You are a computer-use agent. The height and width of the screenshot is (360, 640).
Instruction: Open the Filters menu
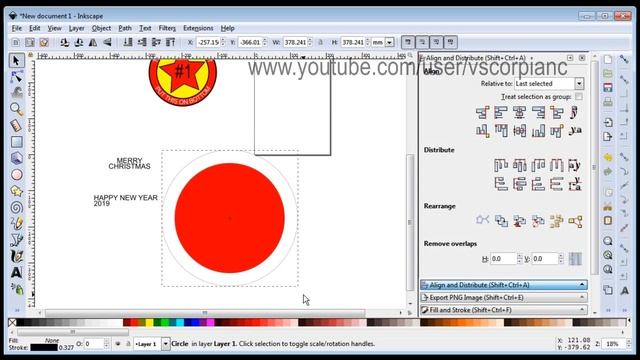click(167, 28)
